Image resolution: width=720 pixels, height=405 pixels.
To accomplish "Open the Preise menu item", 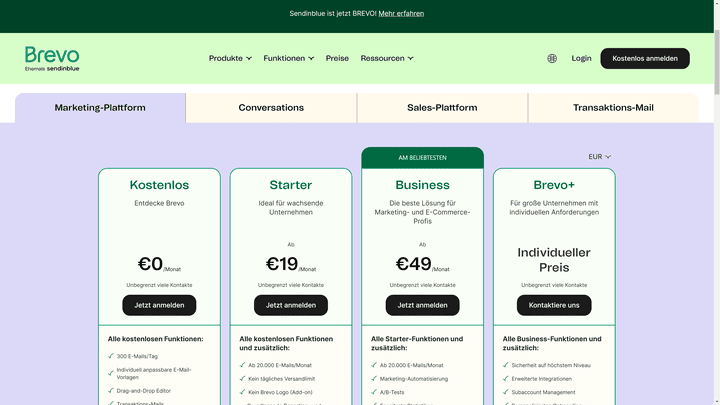I will [x=337, y=58].
